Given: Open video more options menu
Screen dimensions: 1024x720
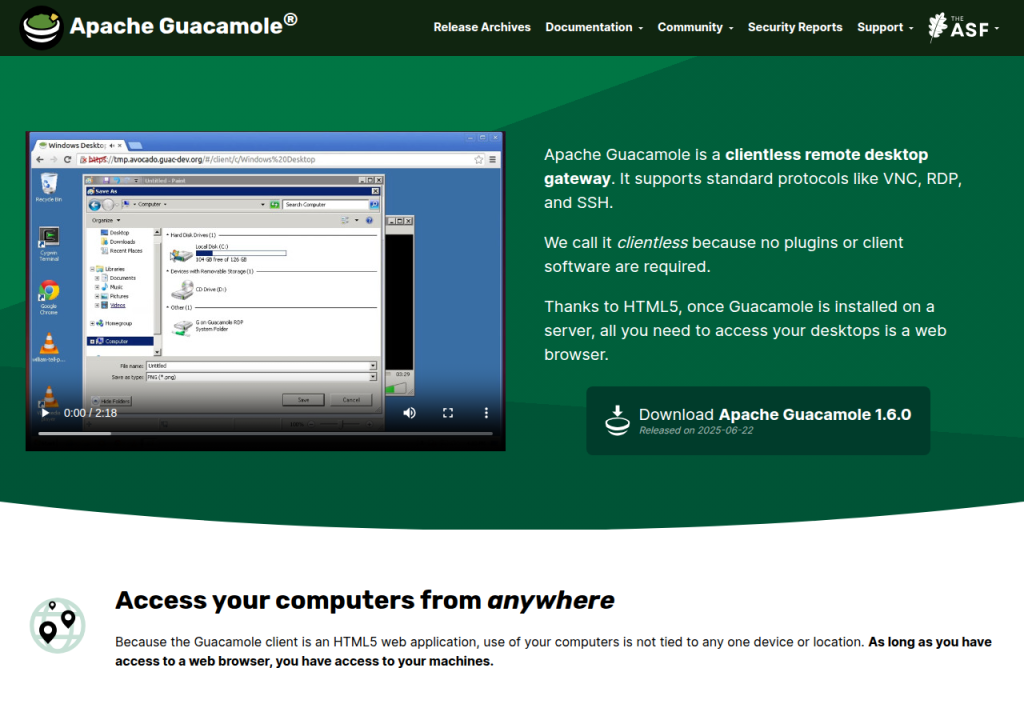Looking at the screenshot, I should (x=486, y=413).
